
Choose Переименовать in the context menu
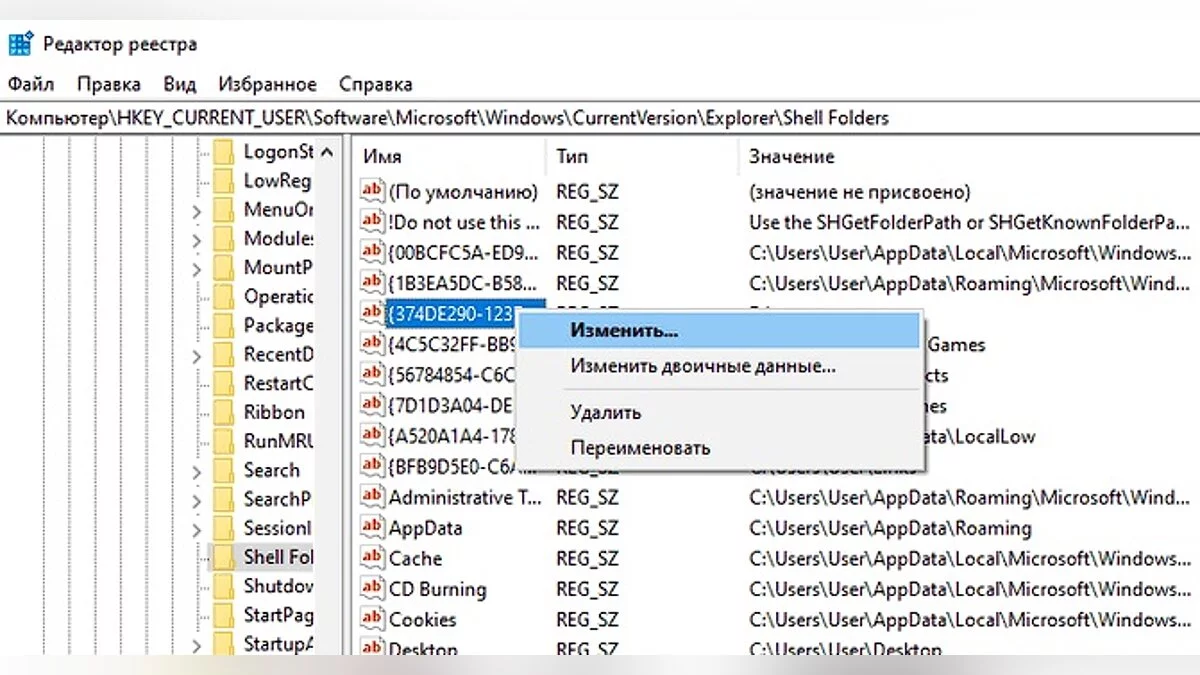(x=720, y=448)
